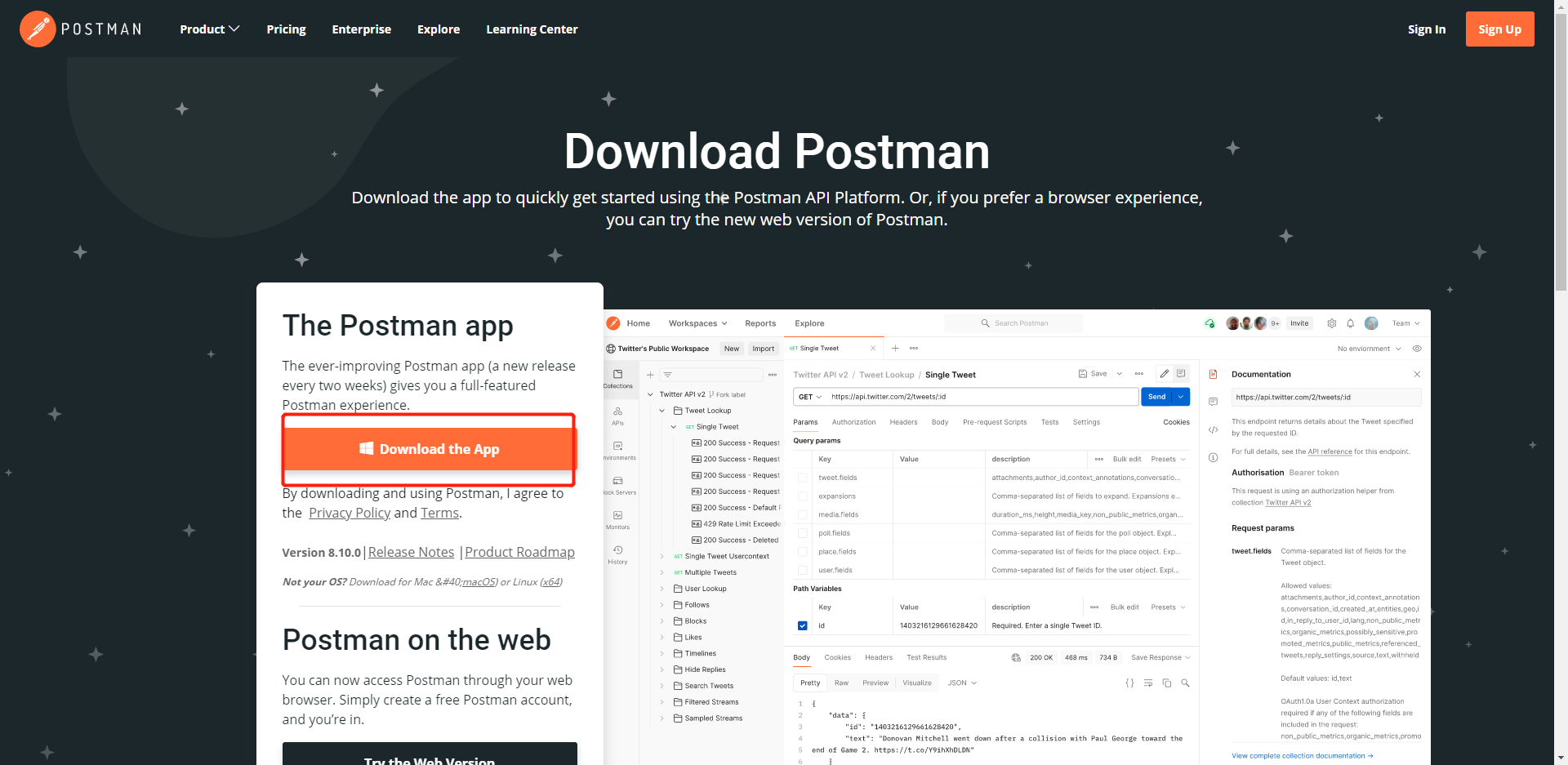Open Explore in the website top navigation
This screenshot has width=1568, height=765.
(439, 29)
